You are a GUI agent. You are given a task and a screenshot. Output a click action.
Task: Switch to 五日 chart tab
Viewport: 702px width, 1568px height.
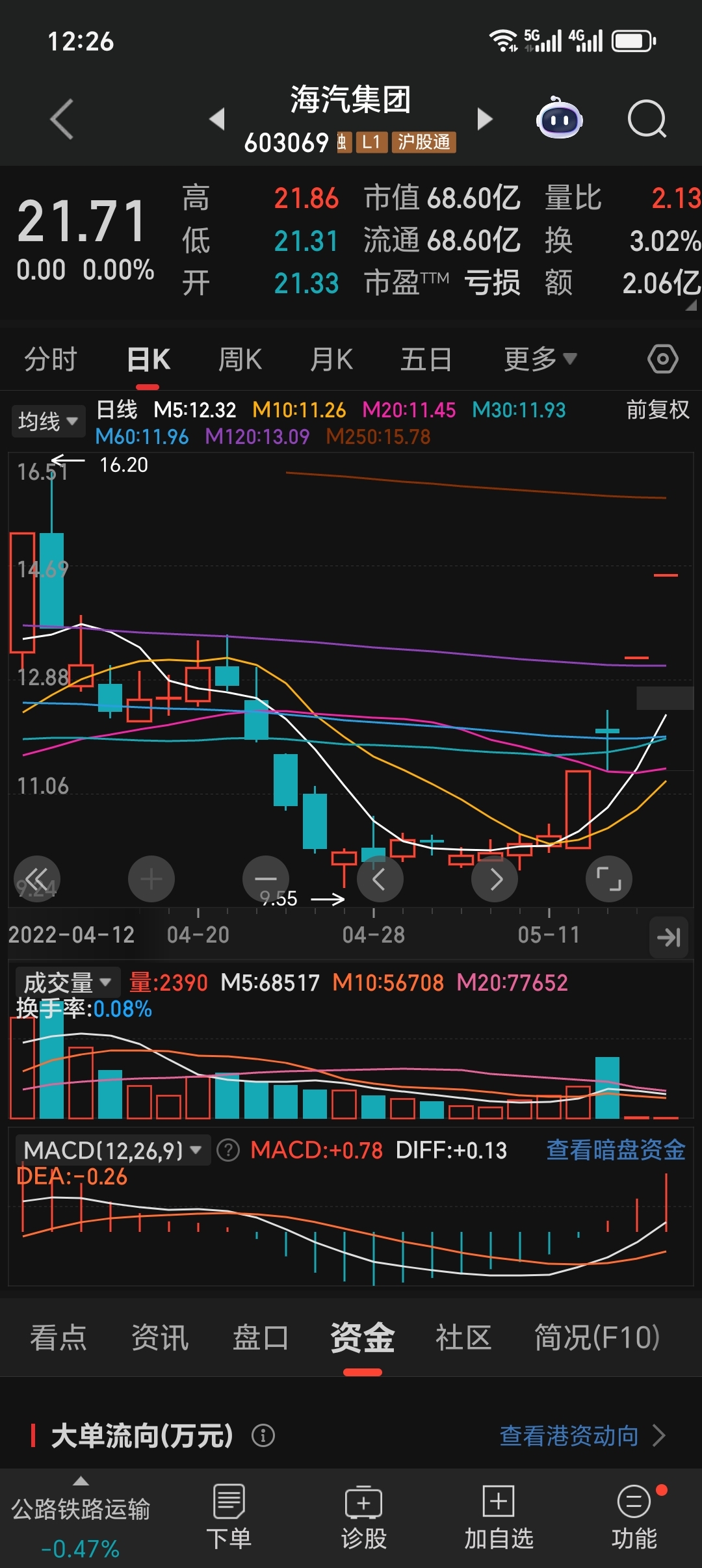(x=426, y=359)
